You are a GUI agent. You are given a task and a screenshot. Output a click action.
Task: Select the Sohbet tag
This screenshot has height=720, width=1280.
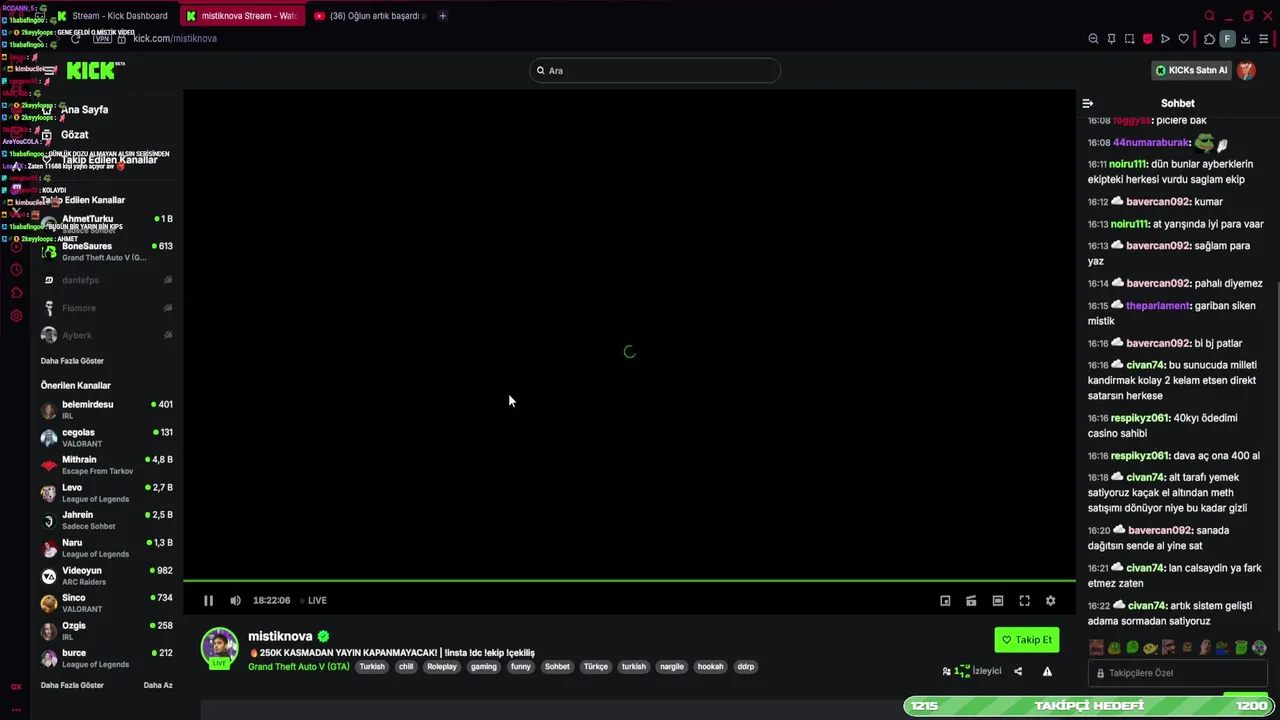point(557,667)
